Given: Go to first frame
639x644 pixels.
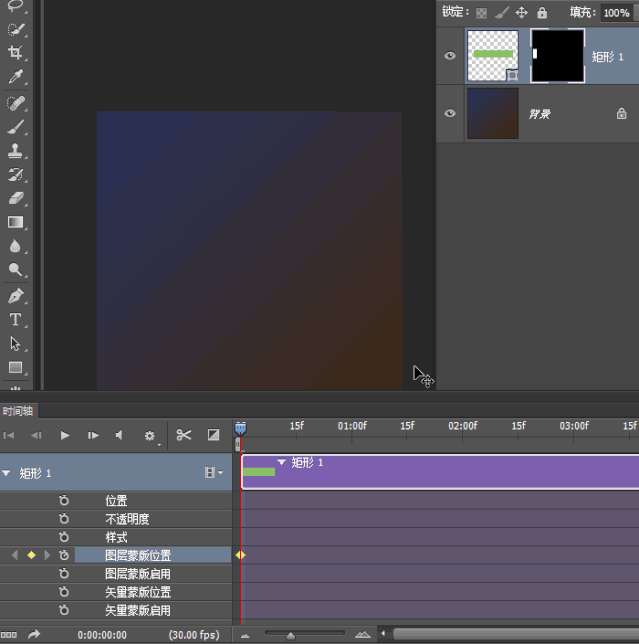Looking at the screenshot, I should point(9,435).
